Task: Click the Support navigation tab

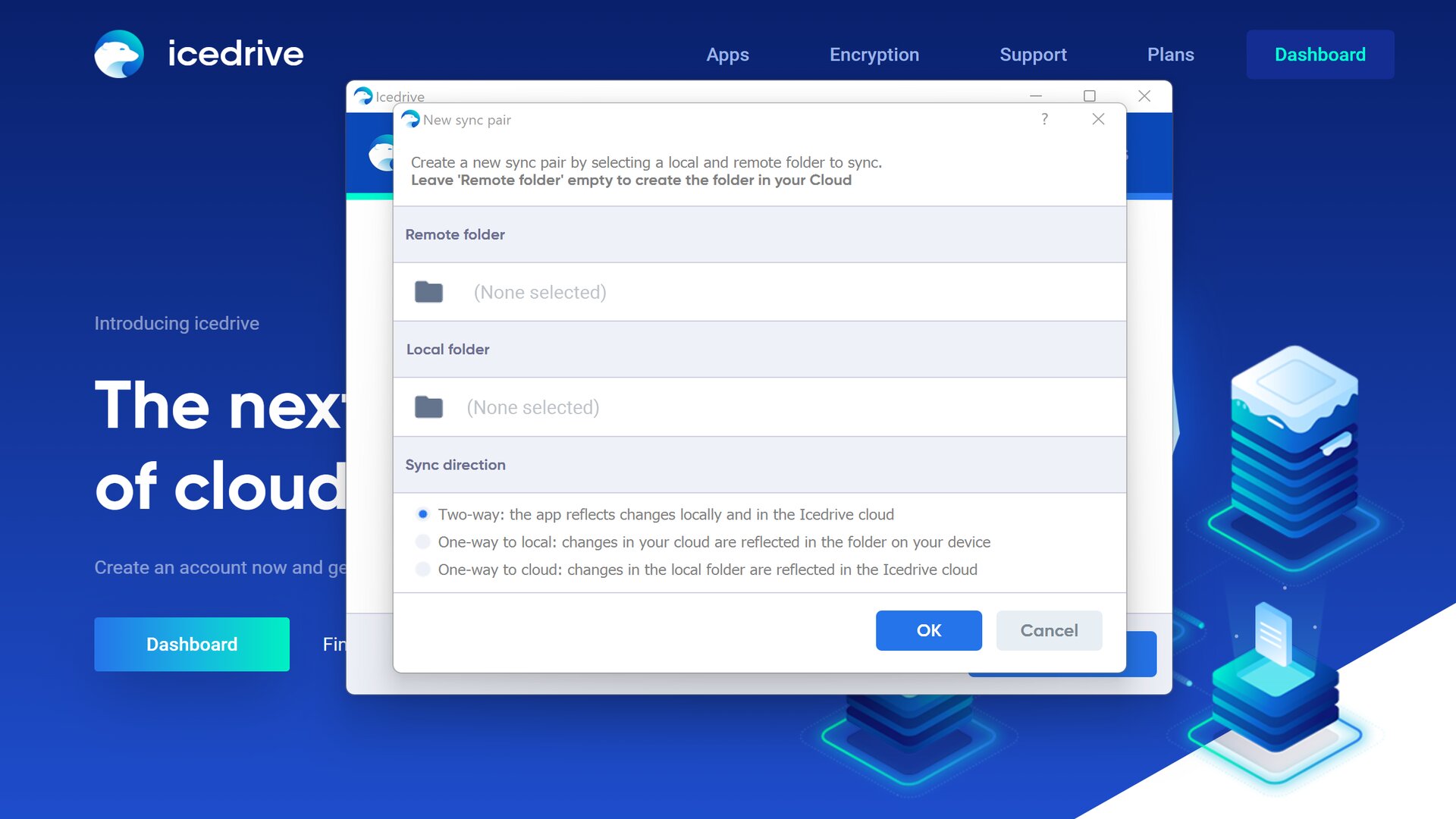Action: [1034, 54]
